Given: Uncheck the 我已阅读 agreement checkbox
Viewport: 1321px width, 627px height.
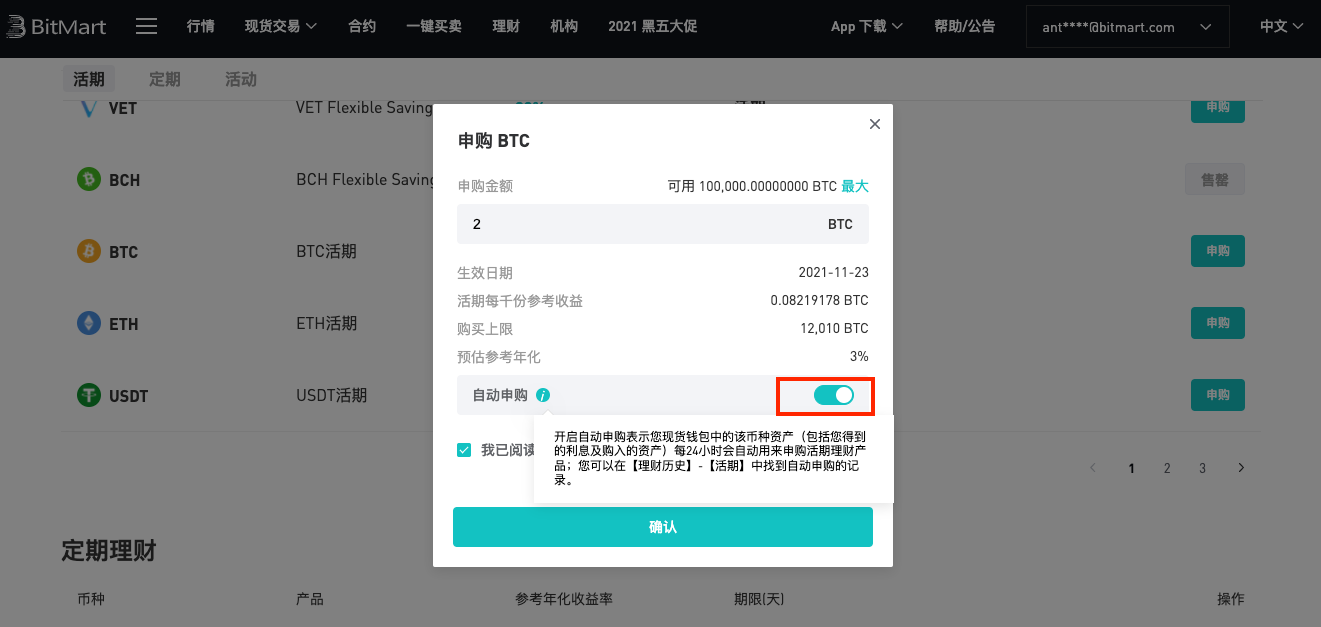Looking at the screenshot, I should point(464,450).
